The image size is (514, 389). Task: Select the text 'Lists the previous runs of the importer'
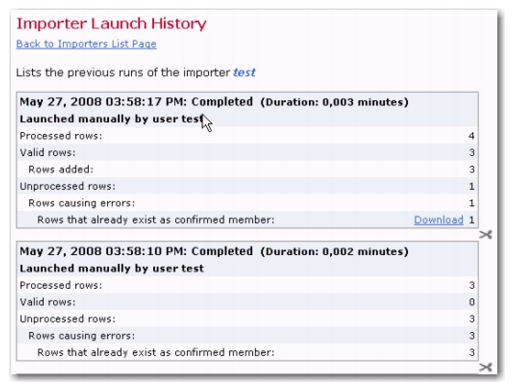[123, 72]
